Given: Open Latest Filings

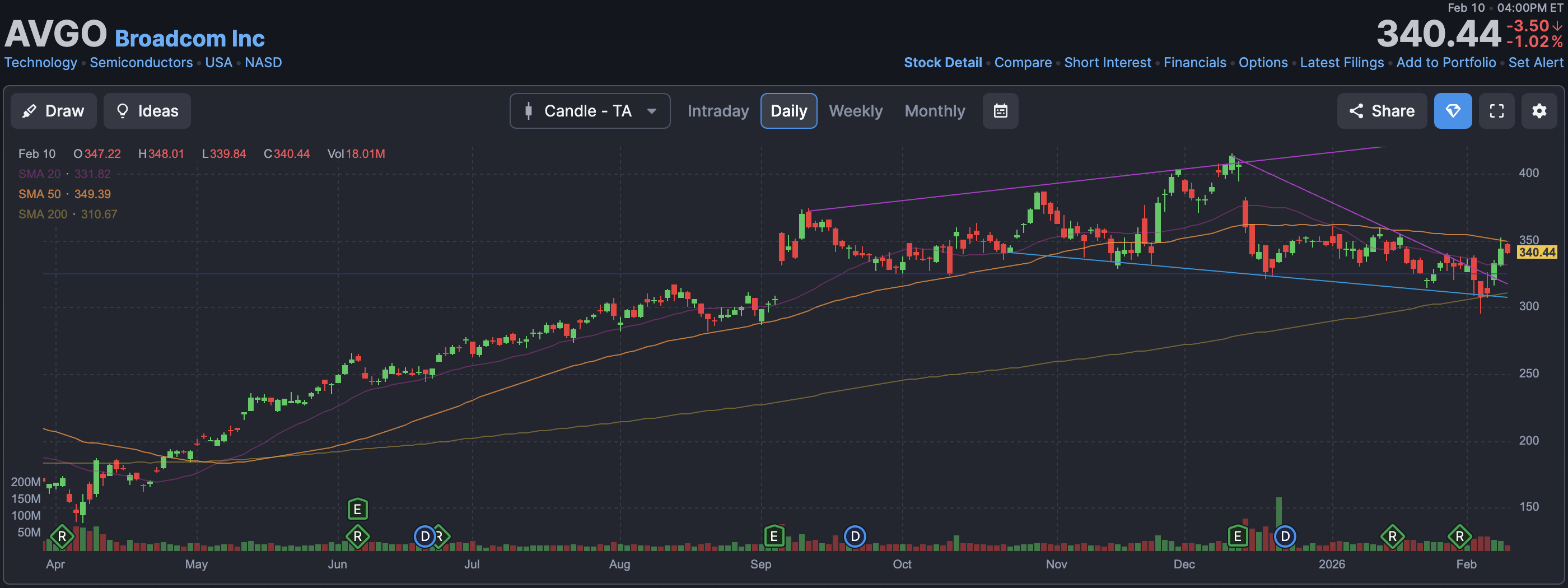Looking at the screenshot, I should coord(1342,63).
